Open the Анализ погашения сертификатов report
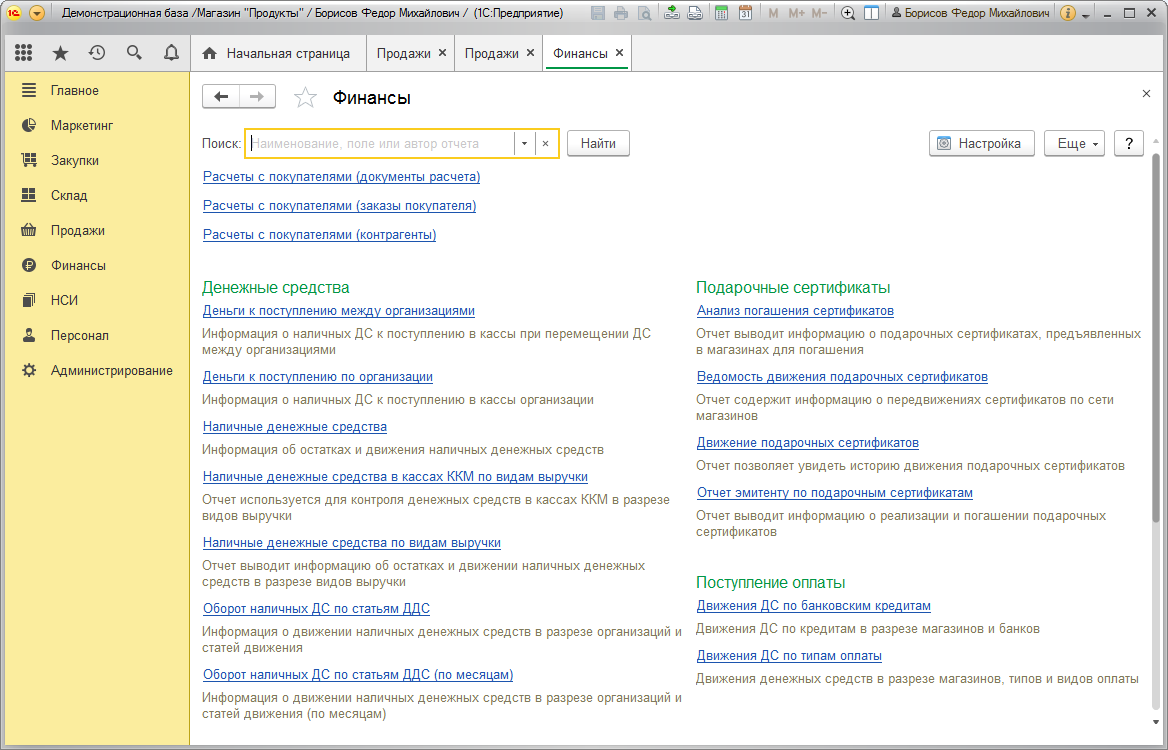Image resolution: width=1168 pixels, height=750 pixels. (795, 311)
